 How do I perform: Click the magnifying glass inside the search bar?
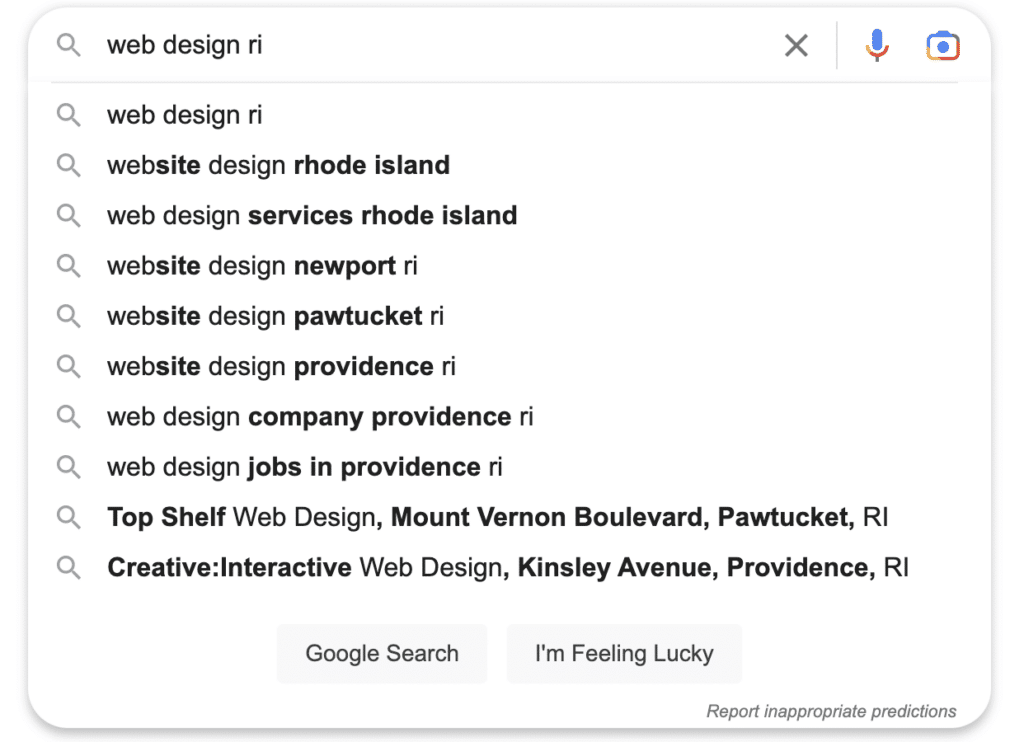point(69,45)
